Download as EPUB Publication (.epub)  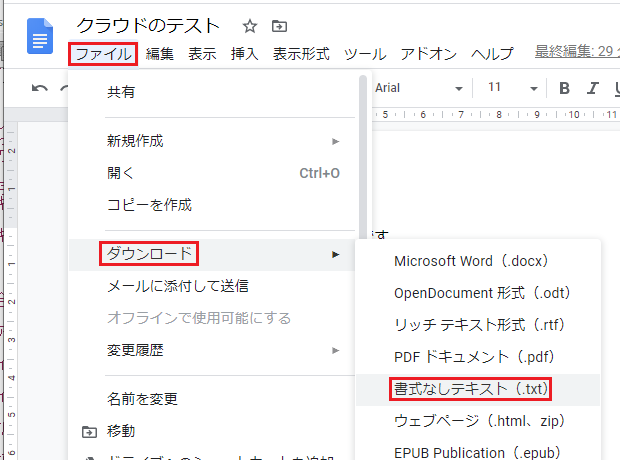click(x=478, y=453)
